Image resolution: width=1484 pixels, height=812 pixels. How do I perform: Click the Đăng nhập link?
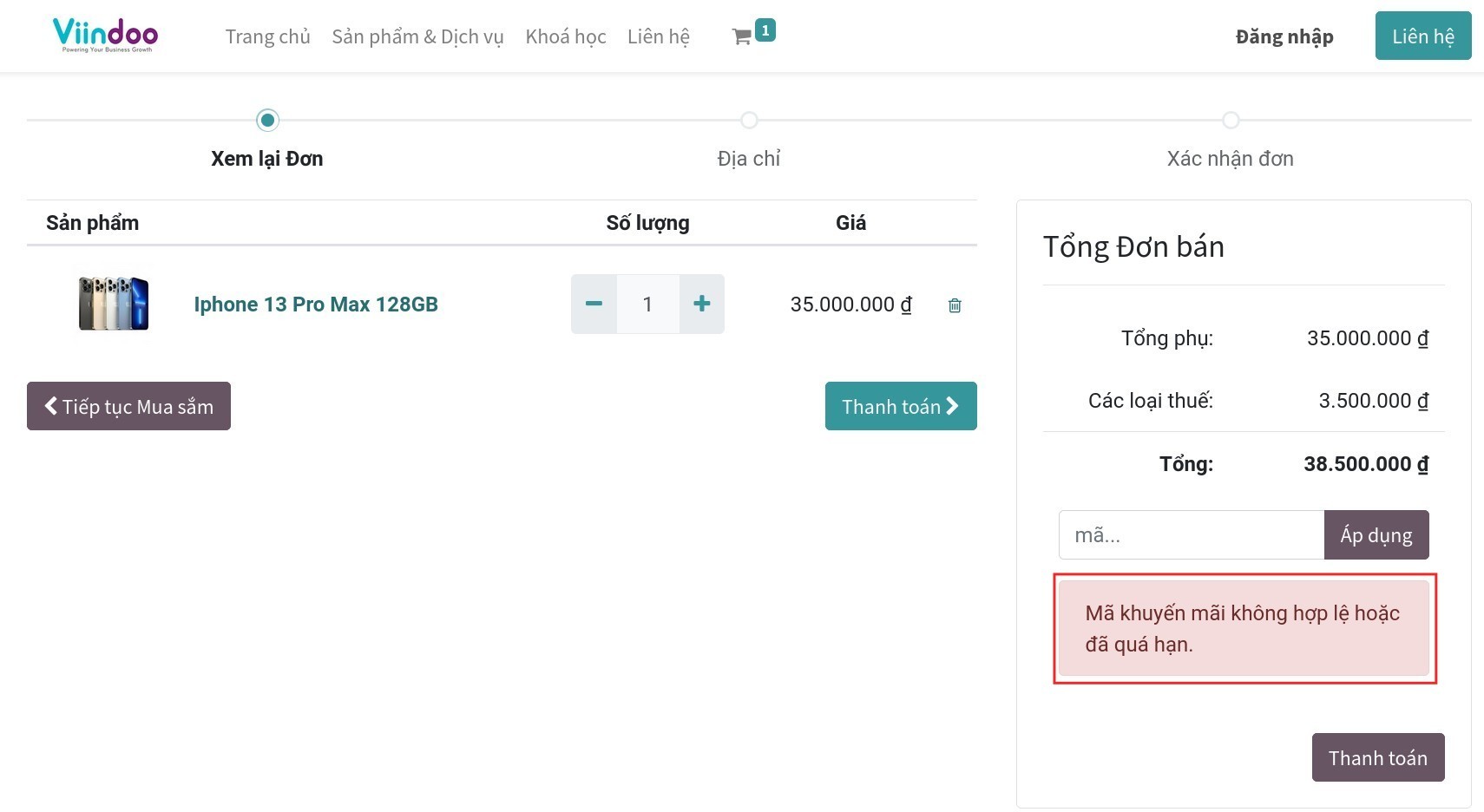tap(1284, 36)
